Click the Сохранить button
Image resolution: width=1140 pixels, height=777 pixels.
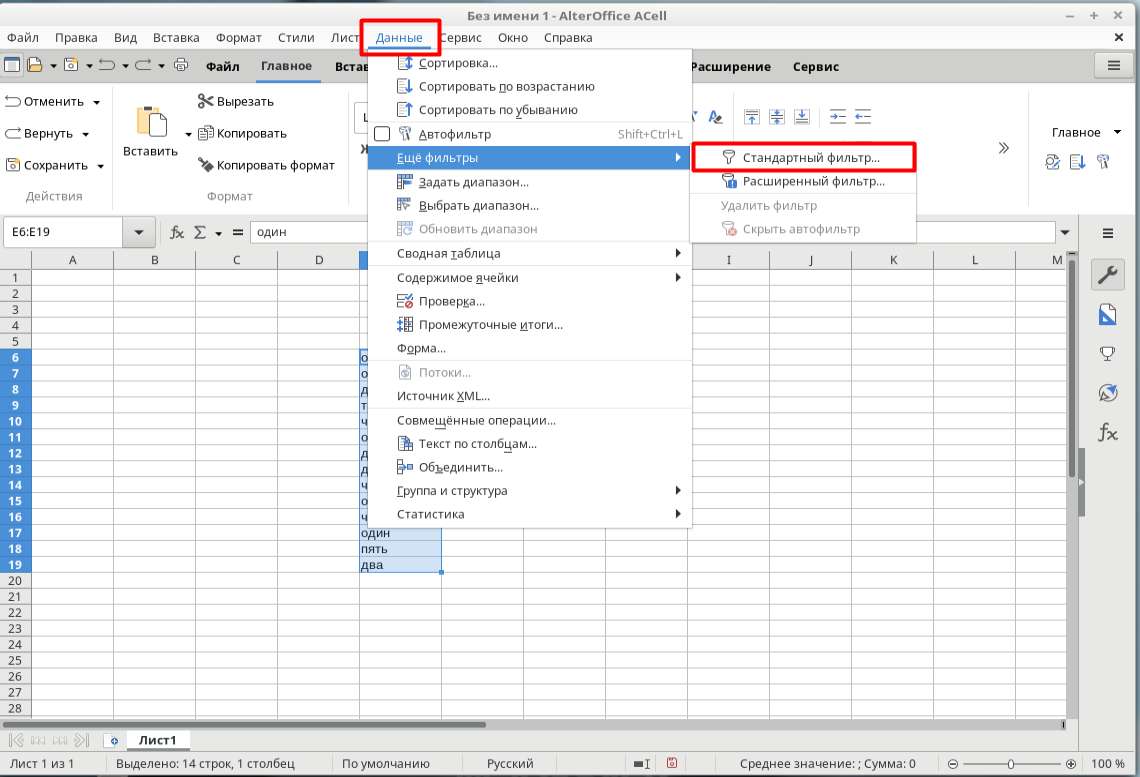(47, 165)
